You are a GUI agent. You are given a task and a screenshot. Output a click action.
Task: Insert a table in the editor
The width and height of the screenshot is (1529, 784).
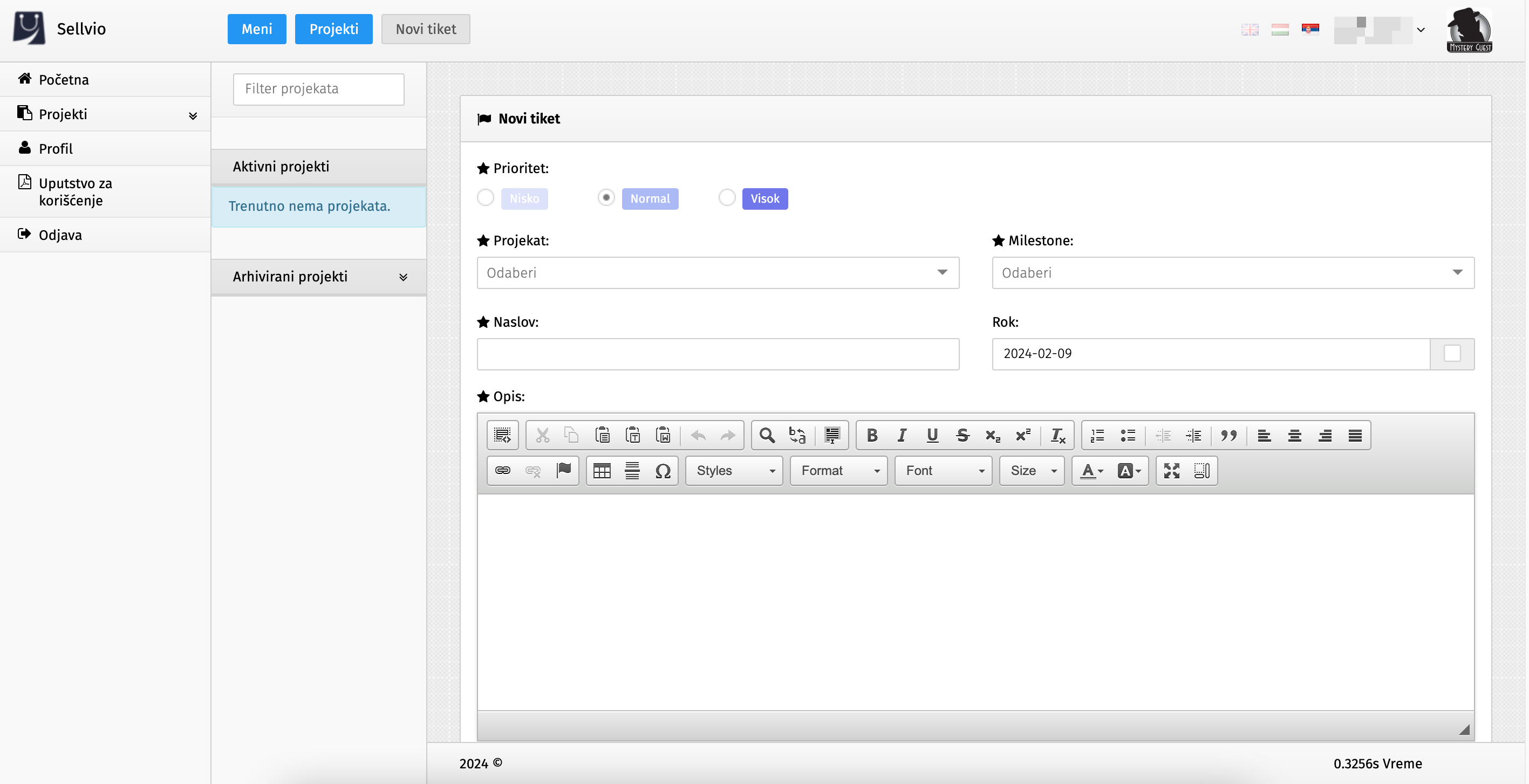coord(602,470)
